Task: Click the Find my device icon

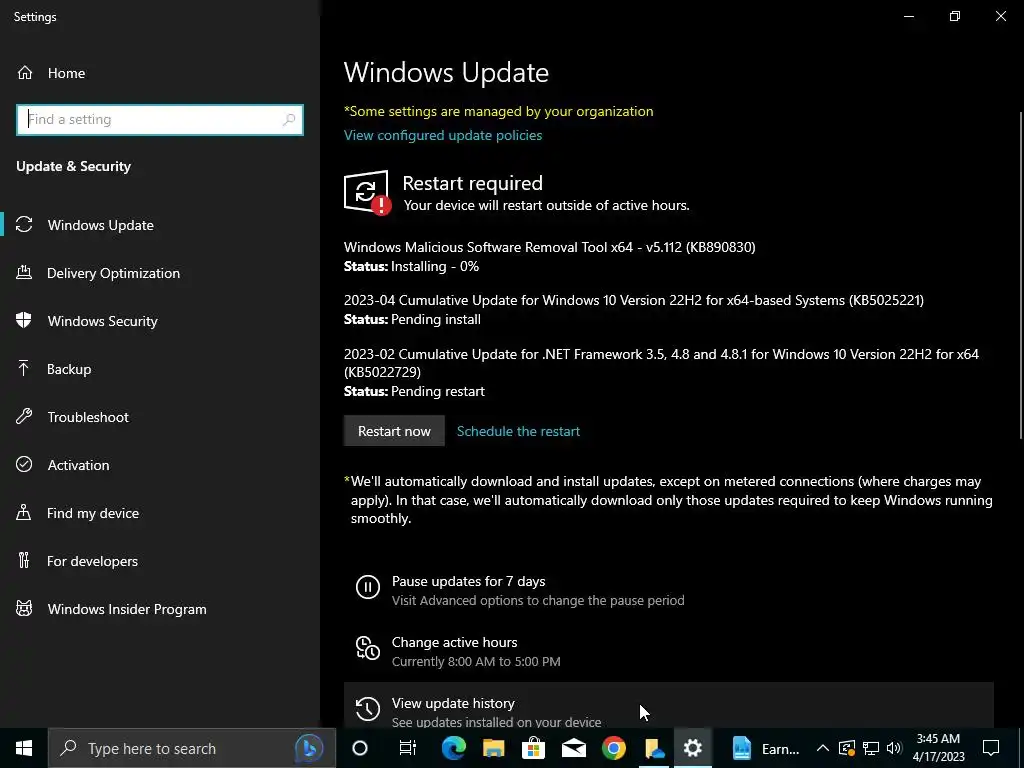Action: coord(24,512)
